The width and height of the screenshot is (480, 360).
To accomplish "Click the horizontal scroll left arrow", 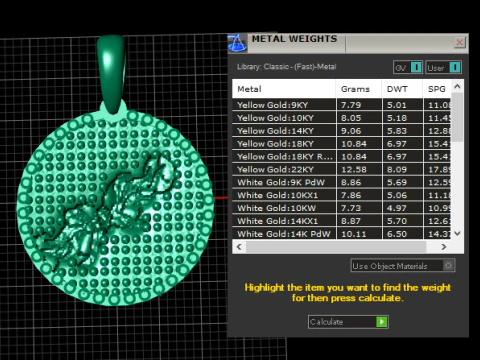I will pos(239,247).
